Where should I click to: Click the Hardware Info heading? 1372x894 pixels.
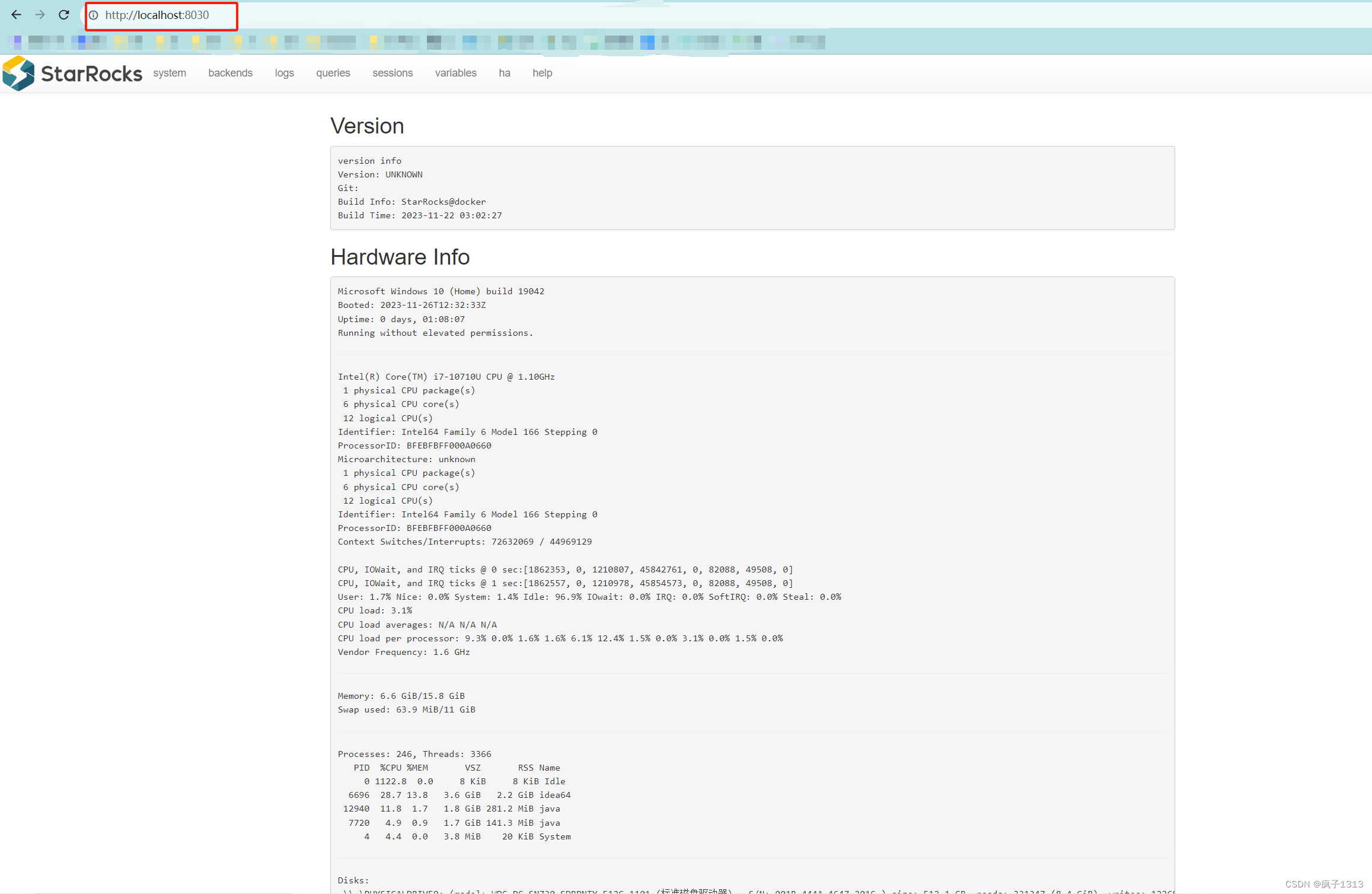coord(400,257)
